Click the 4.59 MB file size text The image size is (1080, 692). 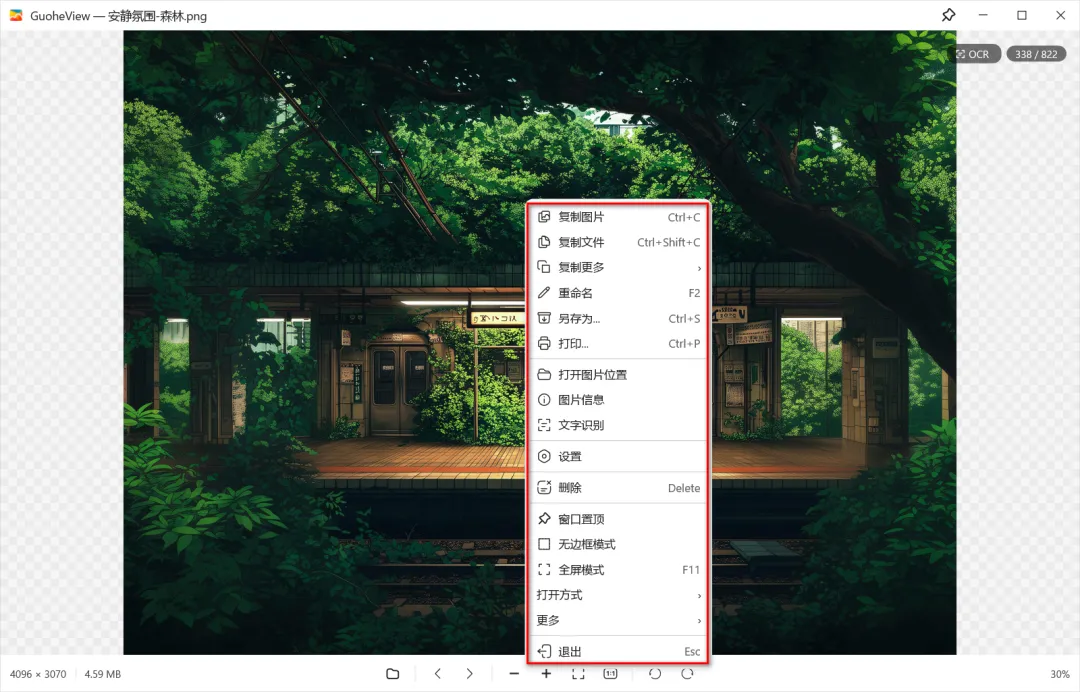coord(103,674)
